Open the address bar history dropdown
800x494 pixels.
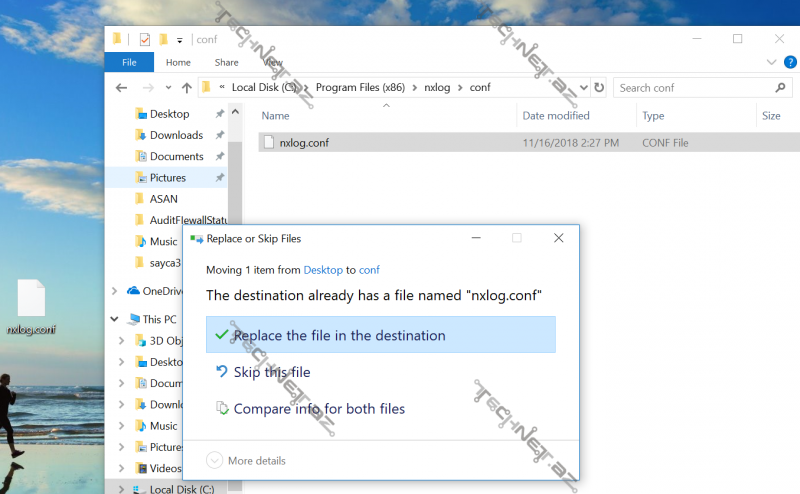tap(583, 88)
